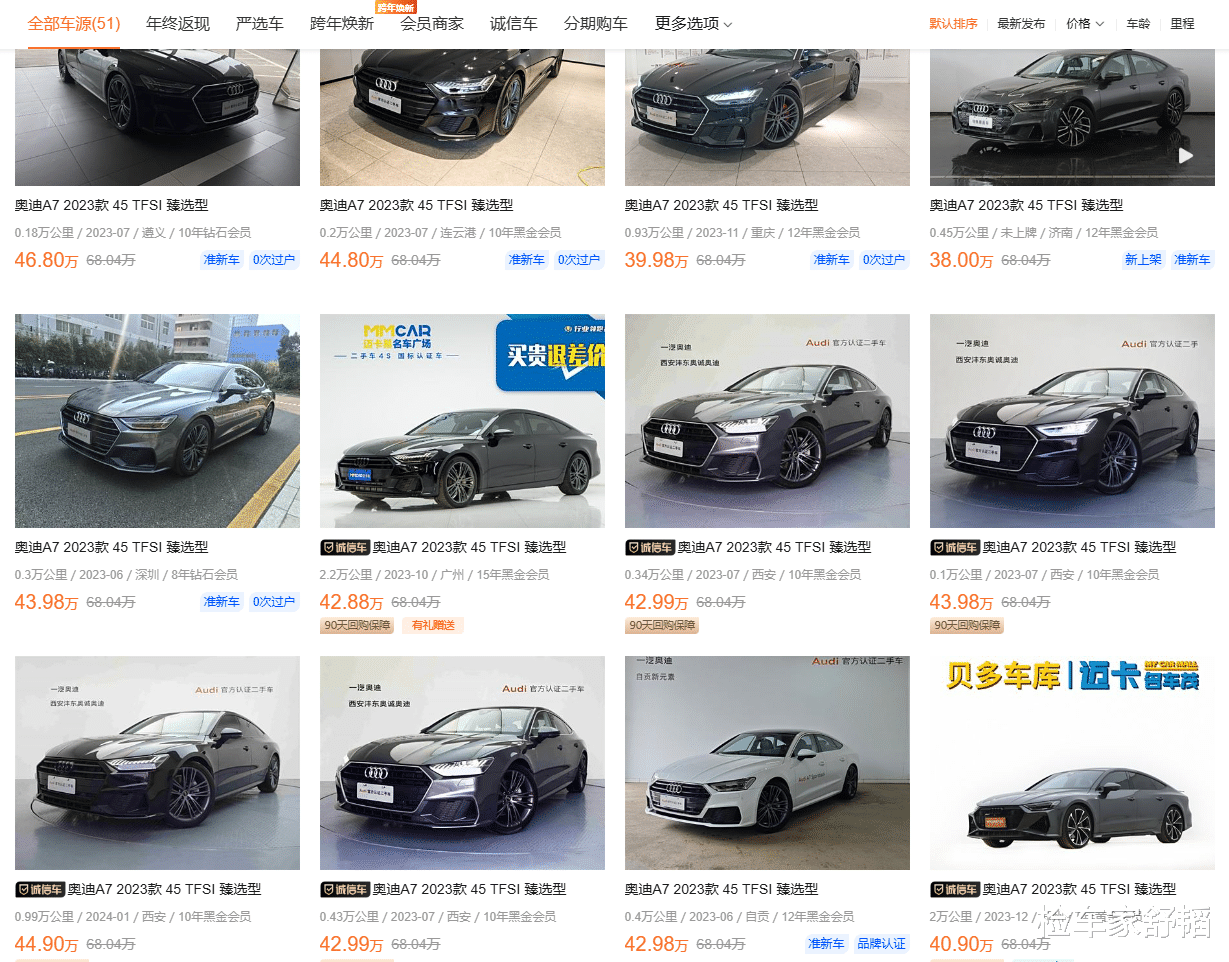
Task: Sort listings by 最新发布
Action: coord(1021,24)
